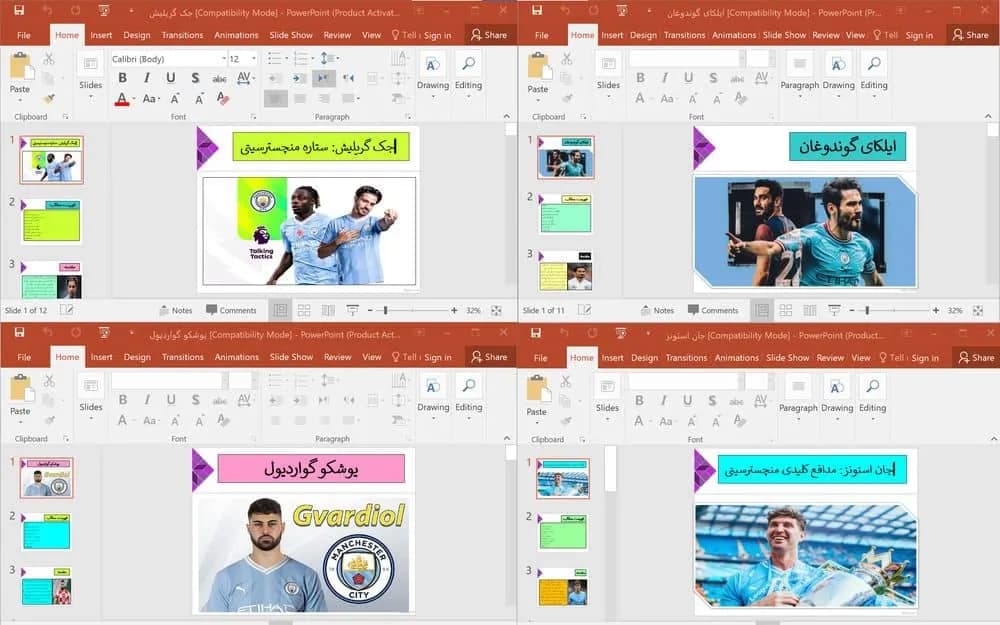
Task: Select slide 3 thumbnail in the Stones window
Action: click(563, 587)
